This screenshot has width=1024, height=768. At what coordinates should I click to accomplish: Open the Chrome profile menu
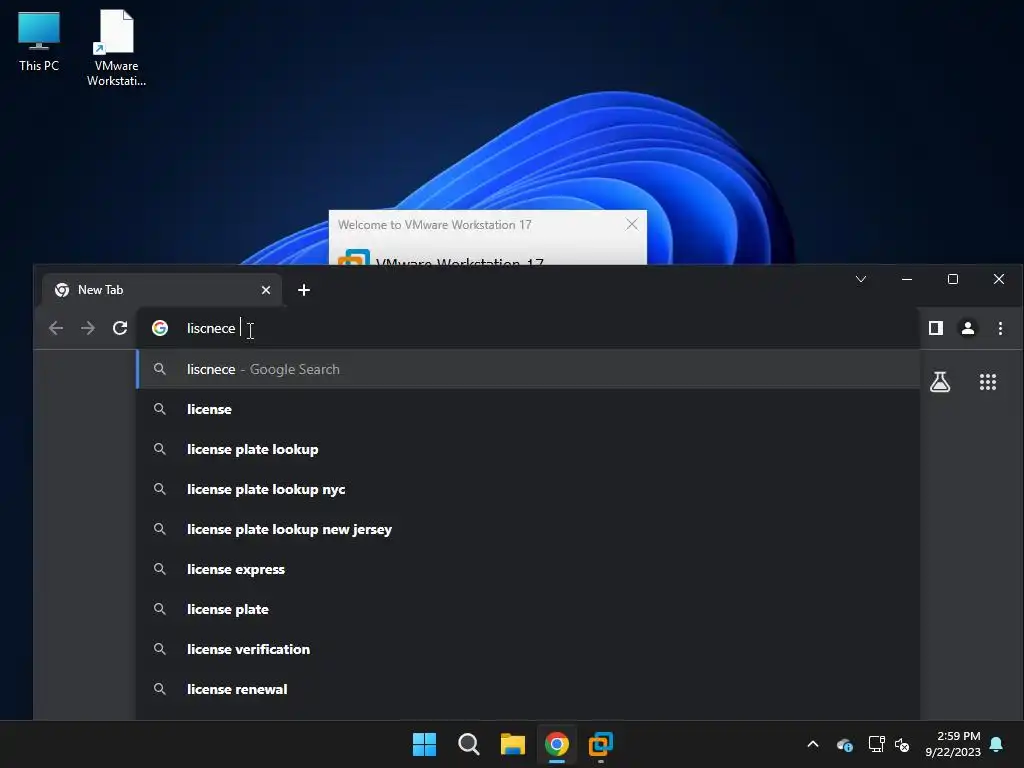tap(968, 328)
